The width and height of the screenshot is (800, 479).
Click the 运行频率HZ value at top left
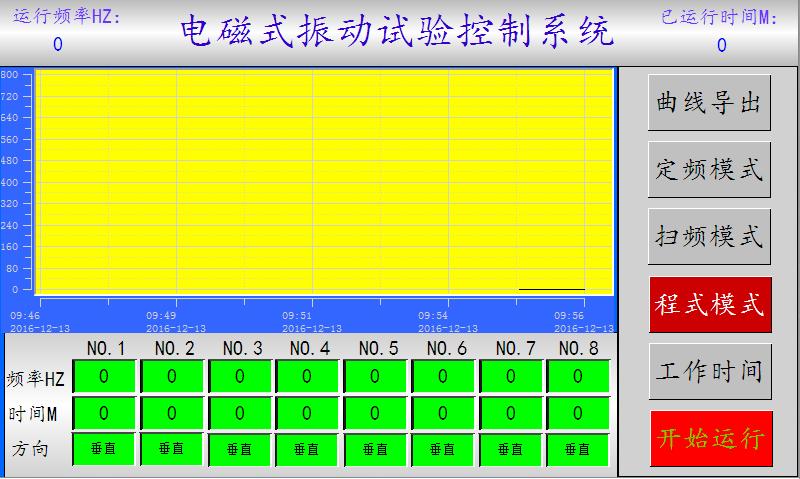click(x=57, y=44)
